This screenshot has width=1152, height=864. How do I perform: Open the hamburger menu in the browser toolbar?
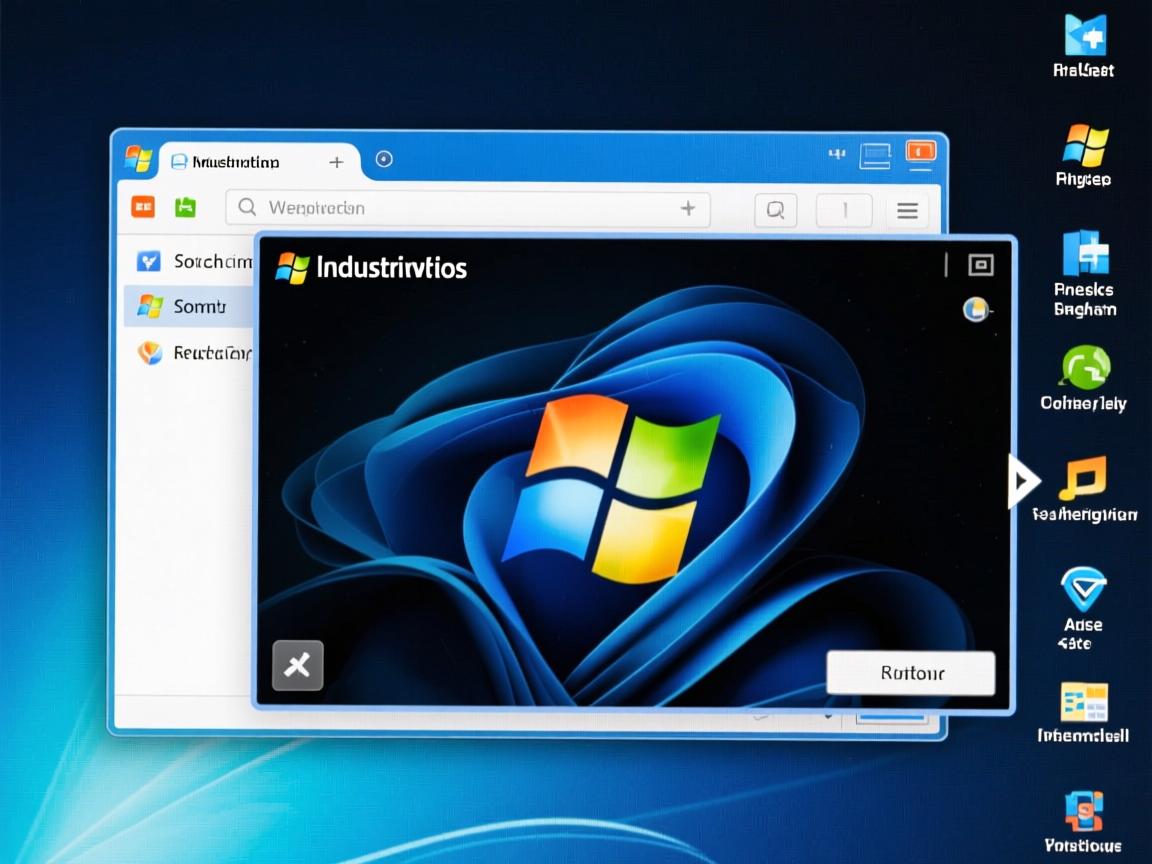907,211
